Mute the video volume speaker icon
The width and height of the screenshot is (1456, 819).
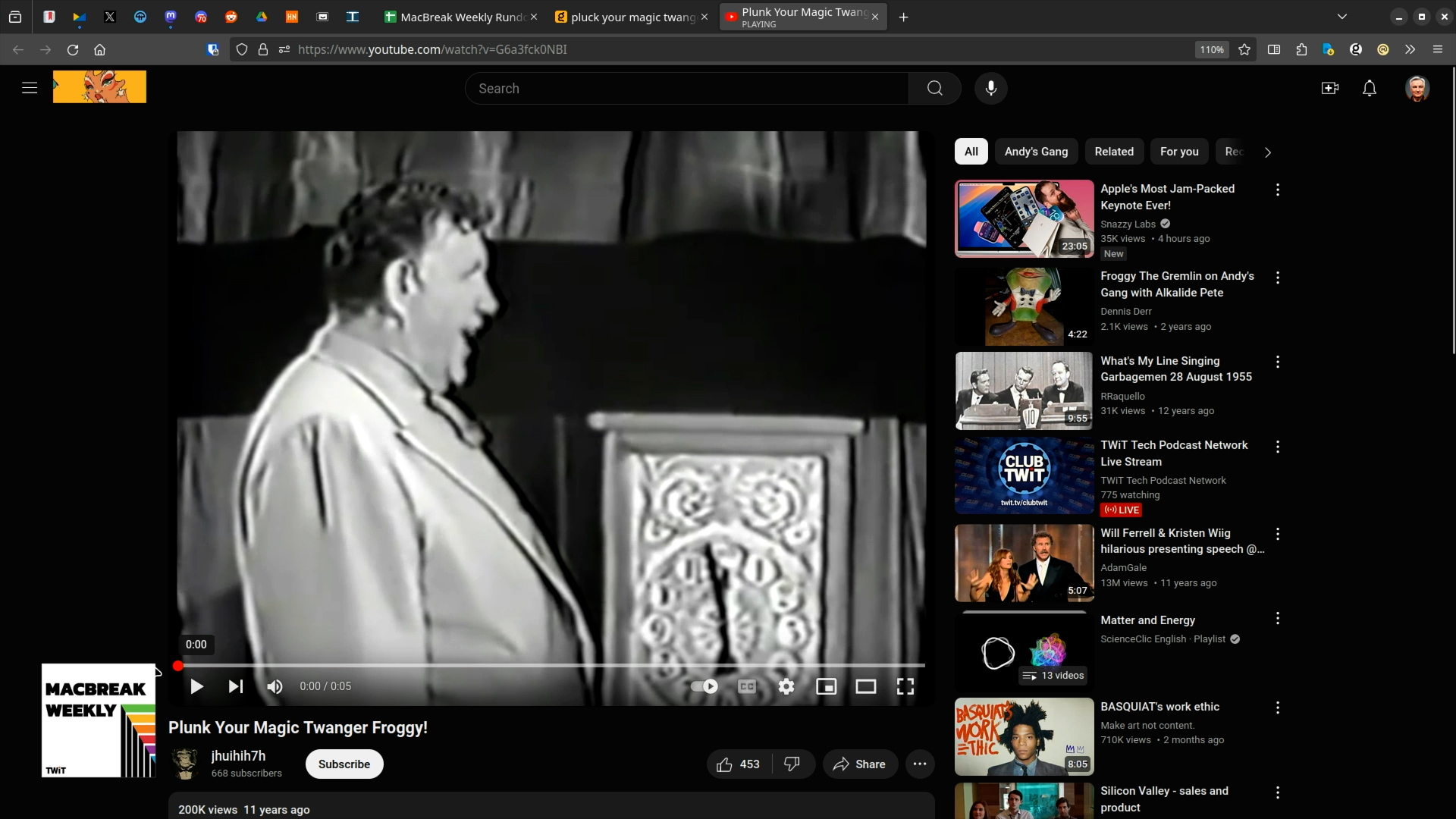pos(275,686)
